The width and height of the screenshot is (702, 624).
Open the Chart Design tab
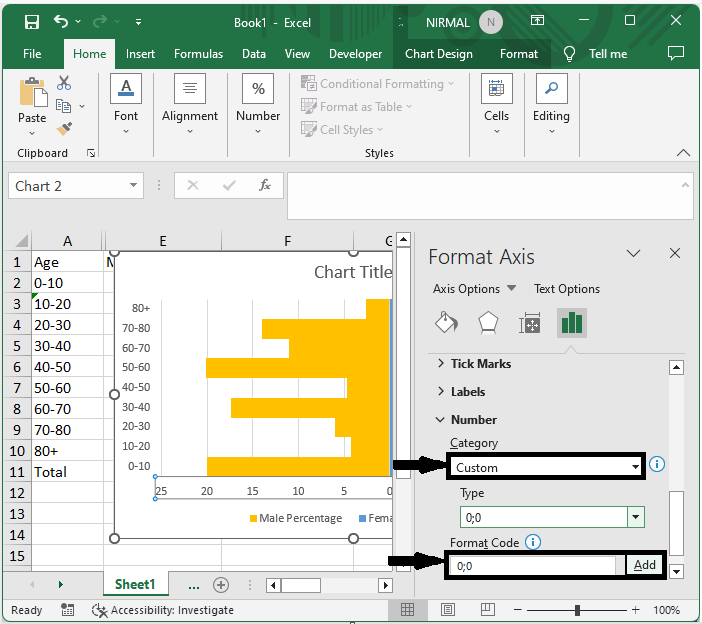(x=439, y=54)
